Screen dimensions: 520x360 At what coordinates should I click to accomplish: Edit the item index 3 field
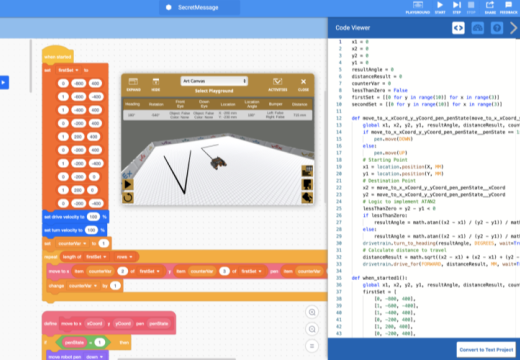point(224,271)
